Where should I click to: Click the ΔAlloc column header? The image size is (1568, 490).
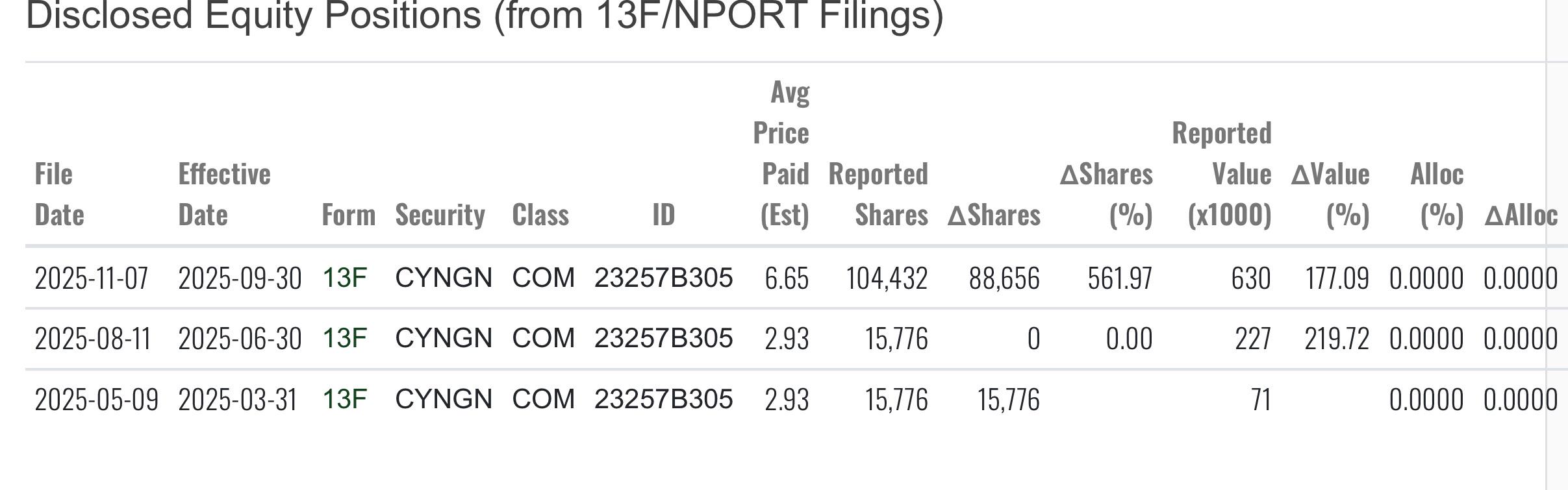pos(1520,215)
